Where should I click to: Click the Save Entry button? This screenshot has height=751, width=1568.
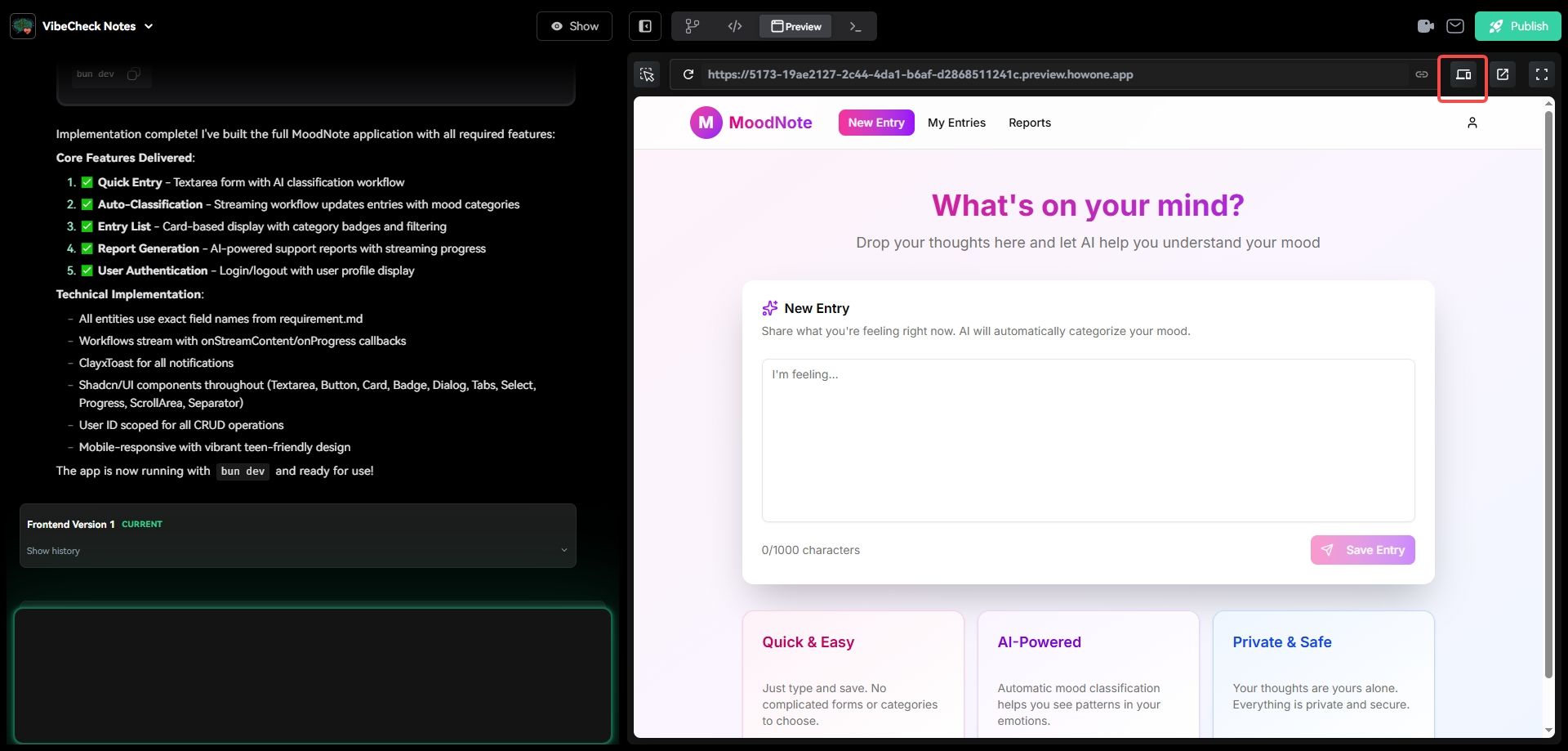point(1362,550)
